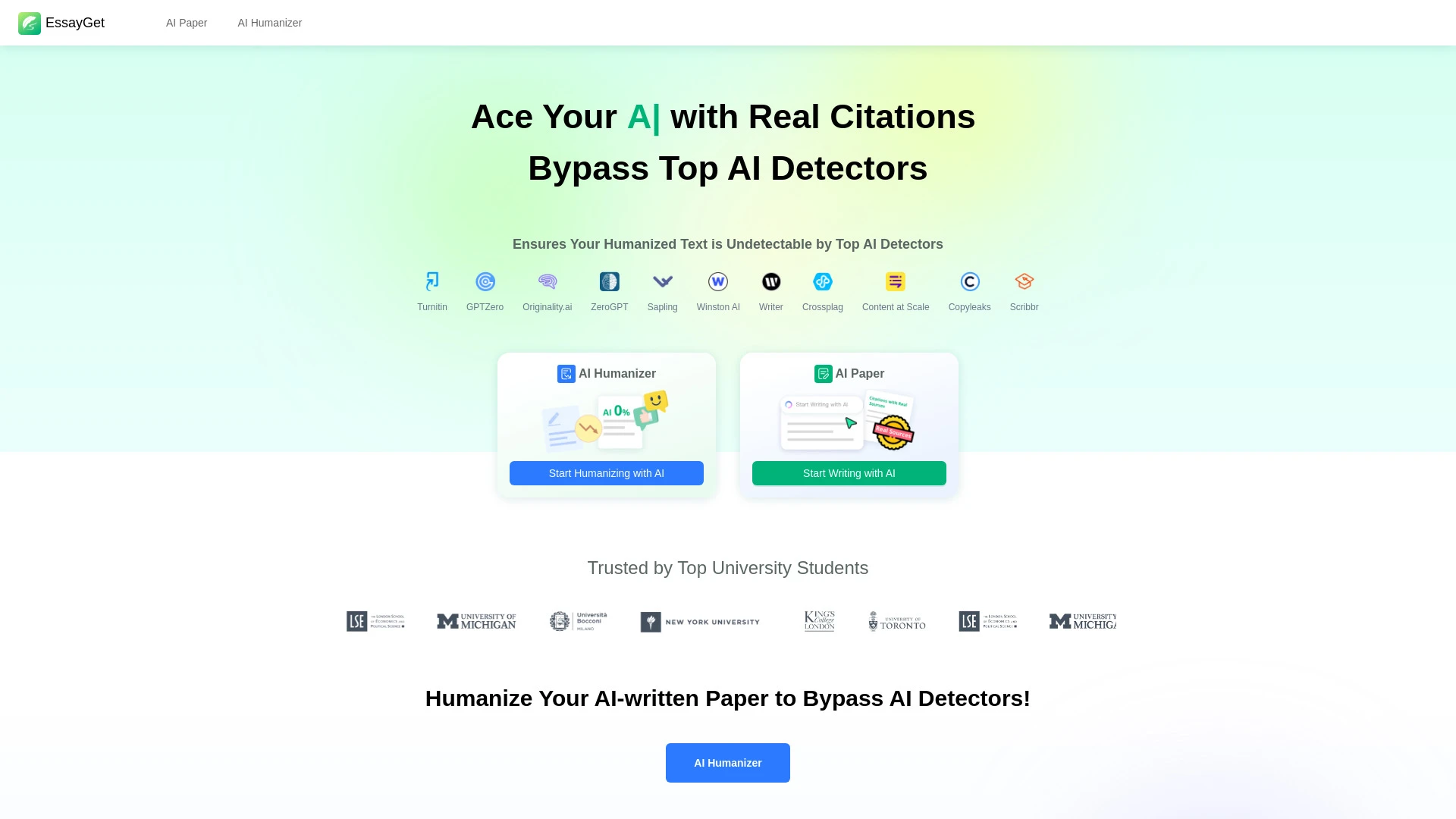Click the Turnitin detector icon
This screenshot has width=1456, height=819.
click(432, 281)
